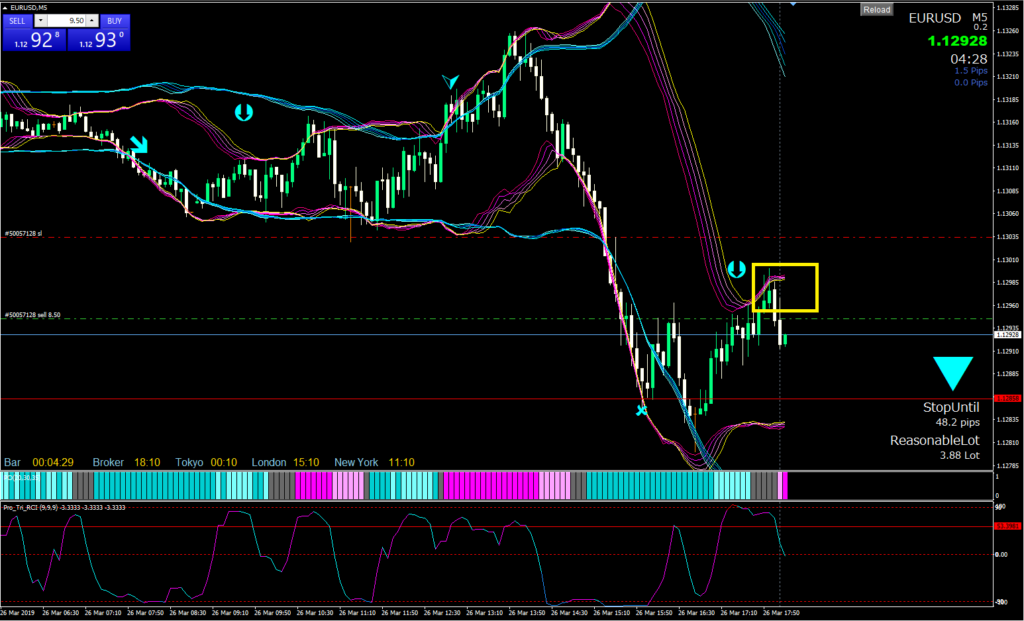
Task: Click the SELL button in trade panel
Action: (17, 20)
